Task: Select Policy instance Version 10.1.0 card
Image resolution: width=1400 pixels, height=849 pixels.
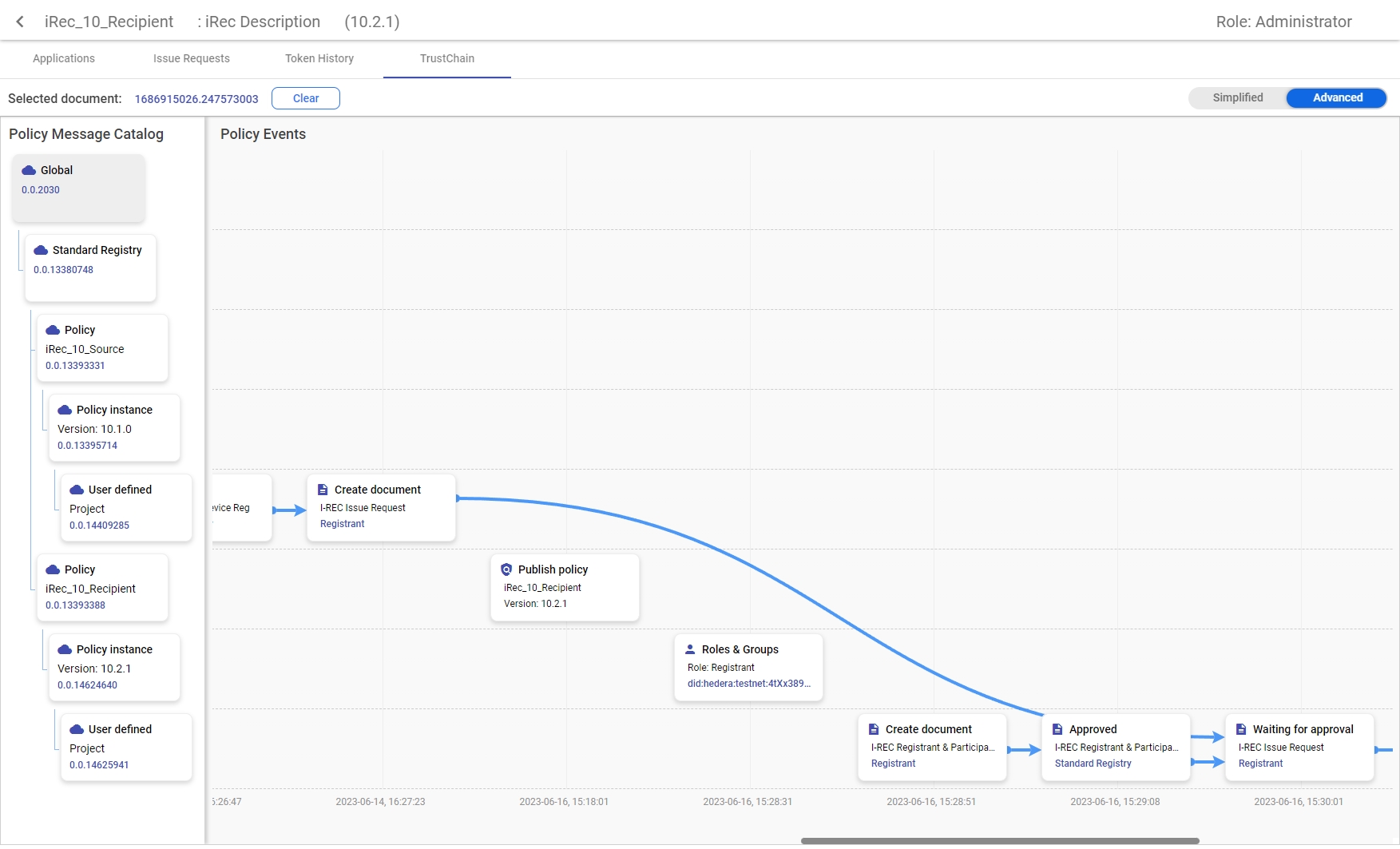Action: coord(114,427)
